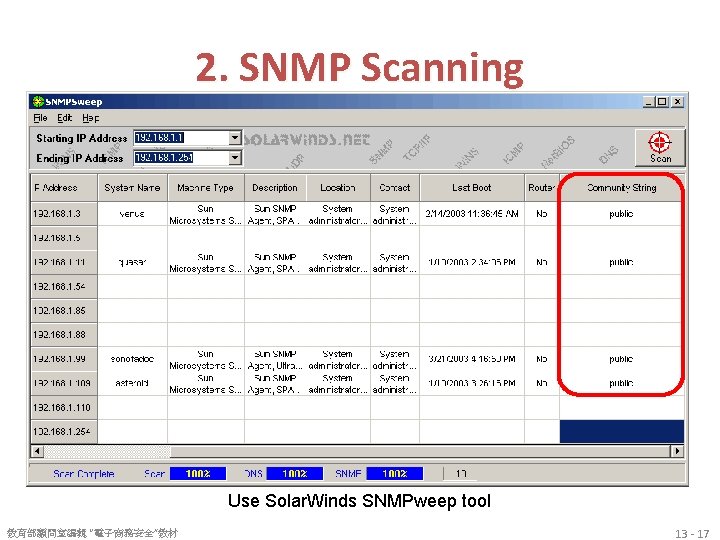Click the Router 'No' cell in 192.168.1.3 row

[x=542, y=214]
